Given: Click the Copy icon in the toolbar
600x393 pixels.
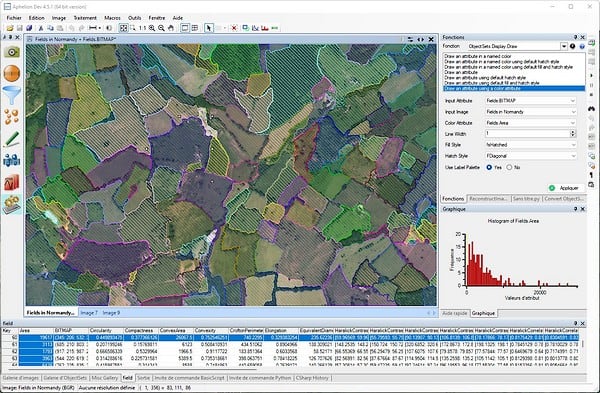Looking at the screenshot, I should pos(51,28).
